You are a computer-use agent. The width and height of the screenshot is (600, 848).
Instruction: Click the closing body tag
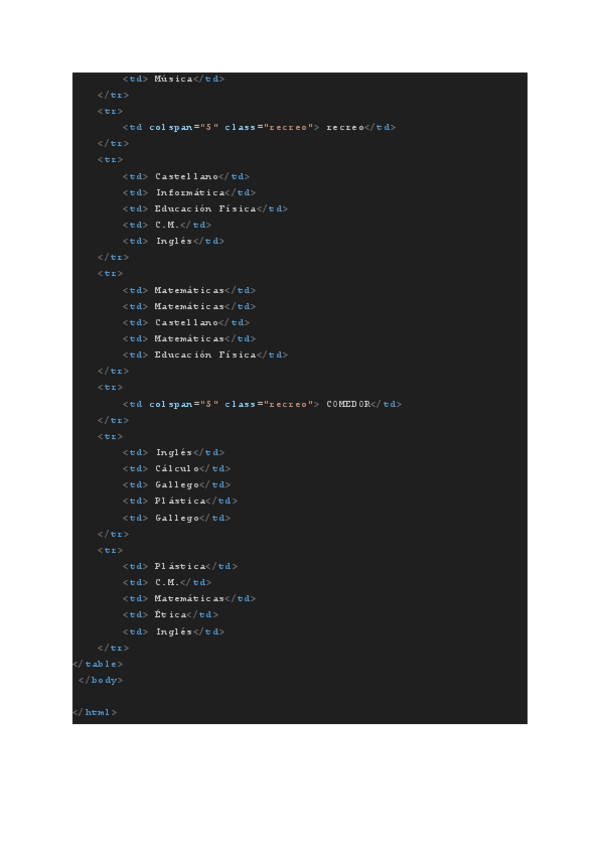[x=101, y=680]
